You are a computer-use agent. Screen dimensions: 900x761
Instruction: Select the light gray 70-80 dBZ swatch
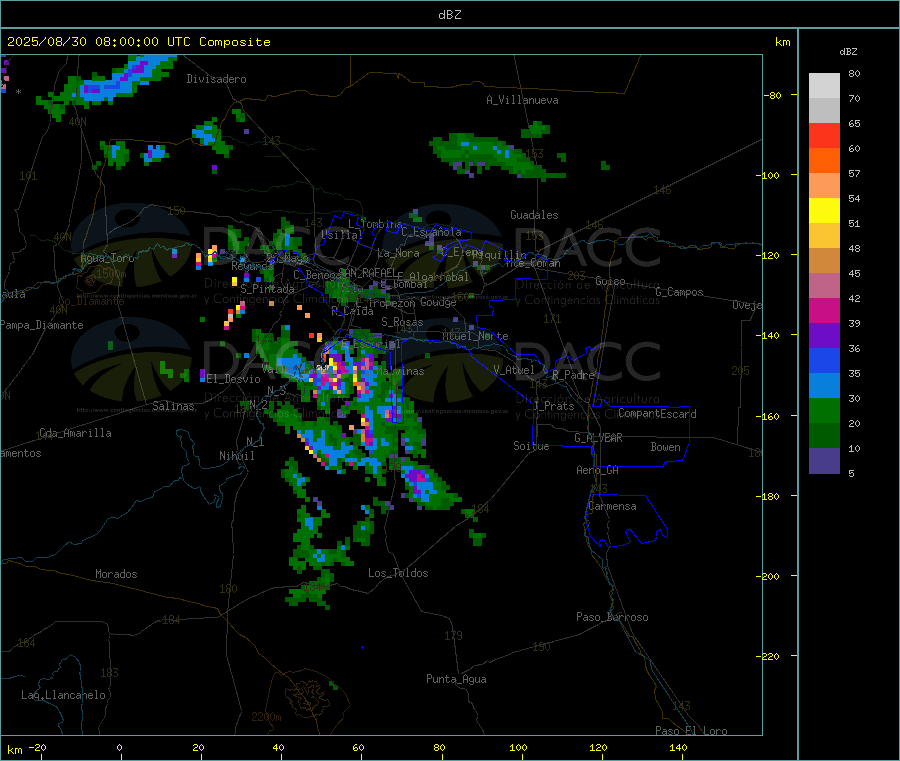824,86
